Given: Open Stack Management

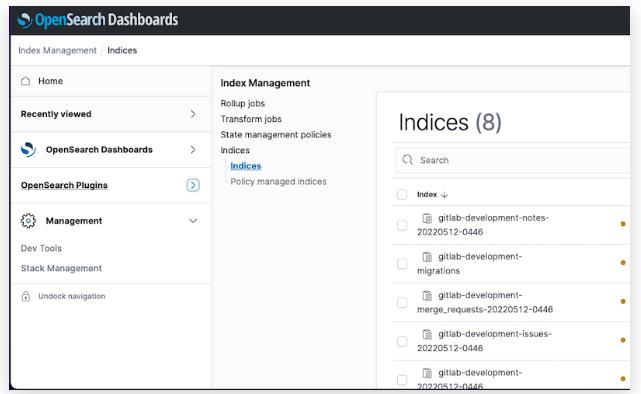Looking at the screenshot, I should 61,268.
